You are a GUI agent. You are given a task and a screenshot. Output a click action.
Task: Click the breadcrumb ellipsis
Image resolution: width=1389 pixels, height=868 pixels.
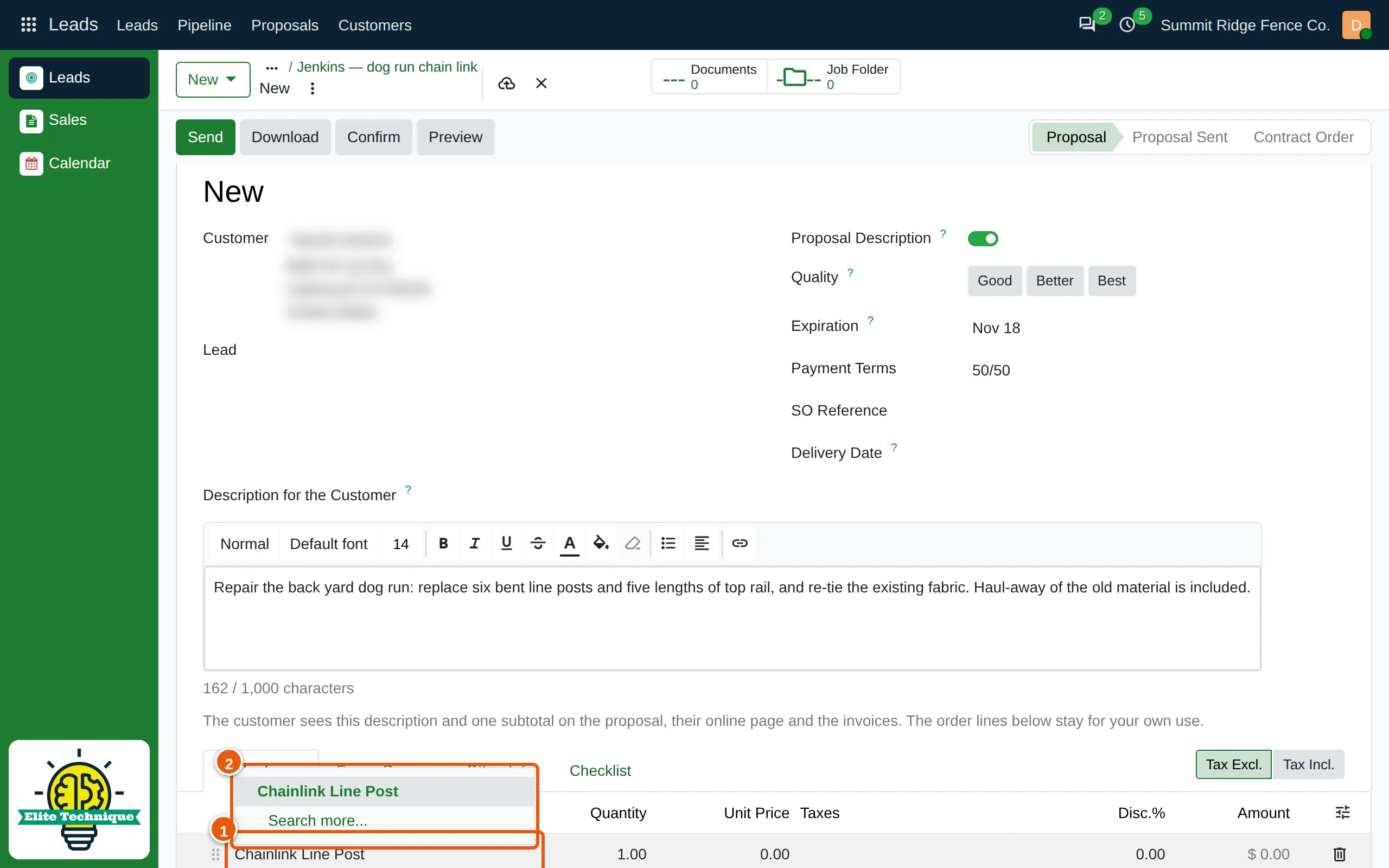[x=272, y=68]
